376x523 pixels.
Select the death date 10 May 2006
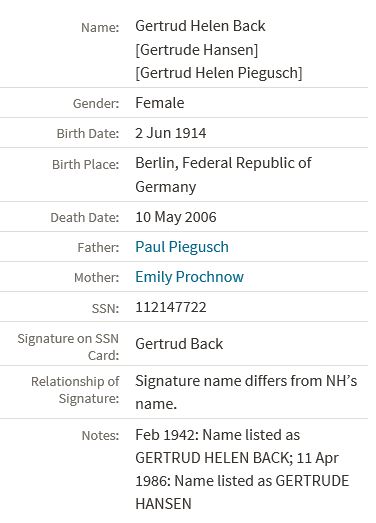click(176, 217)
